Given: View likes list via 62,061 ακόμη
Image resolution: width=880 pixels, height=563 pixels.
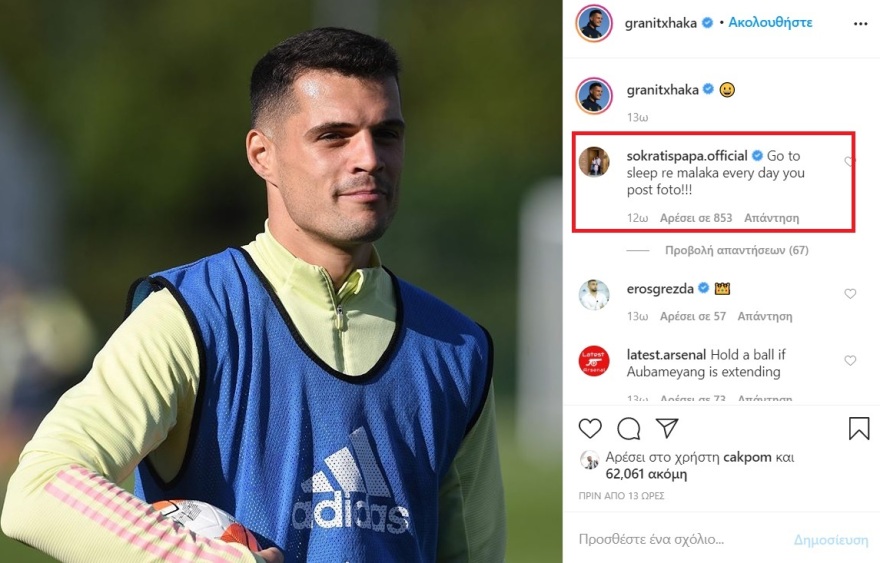Looking at the screenshot, I should [x=646, y=474].
